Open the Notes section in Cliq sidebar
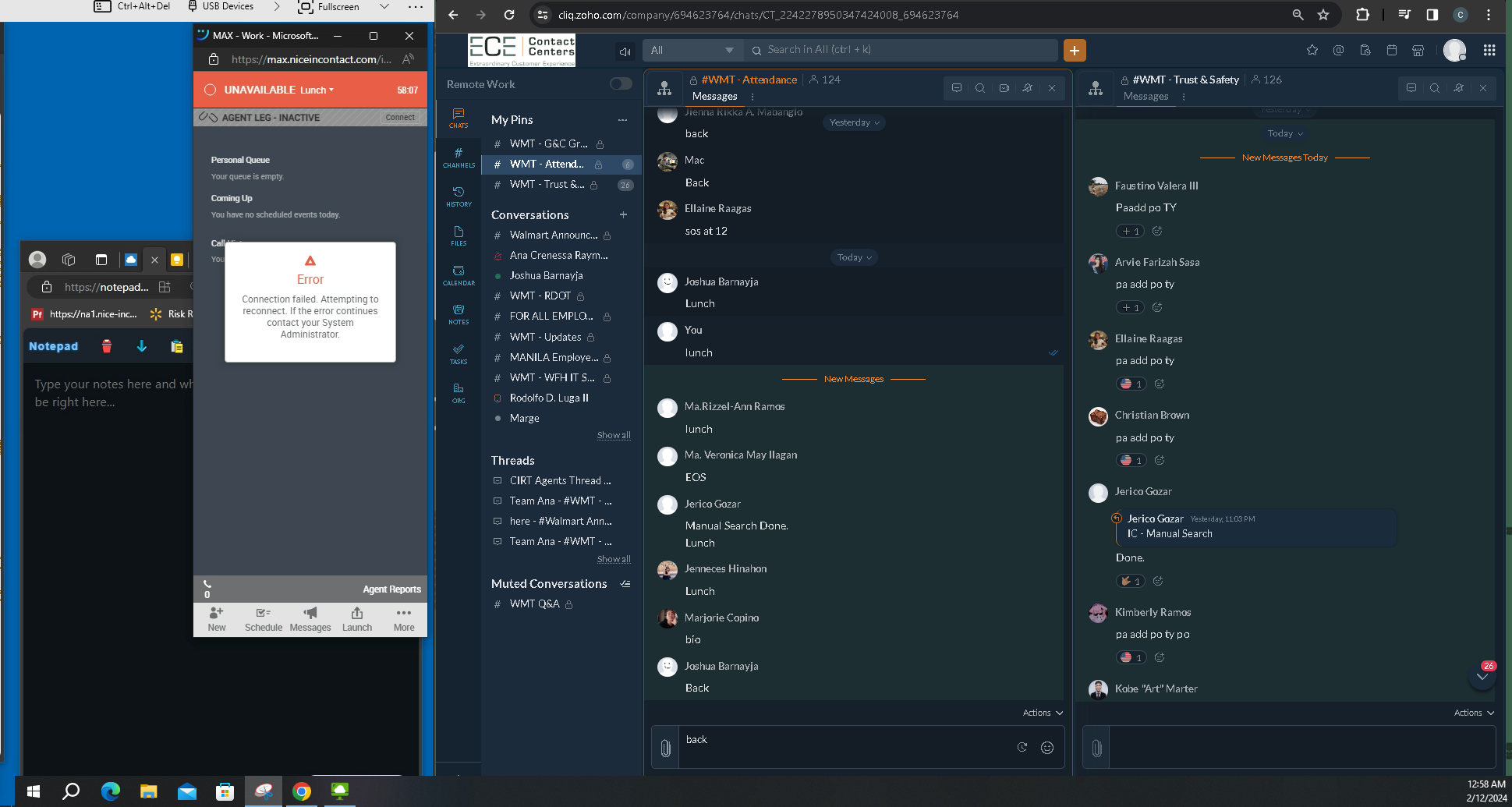The width and height of the screenshot is (1512, 807). pos(459,314)
